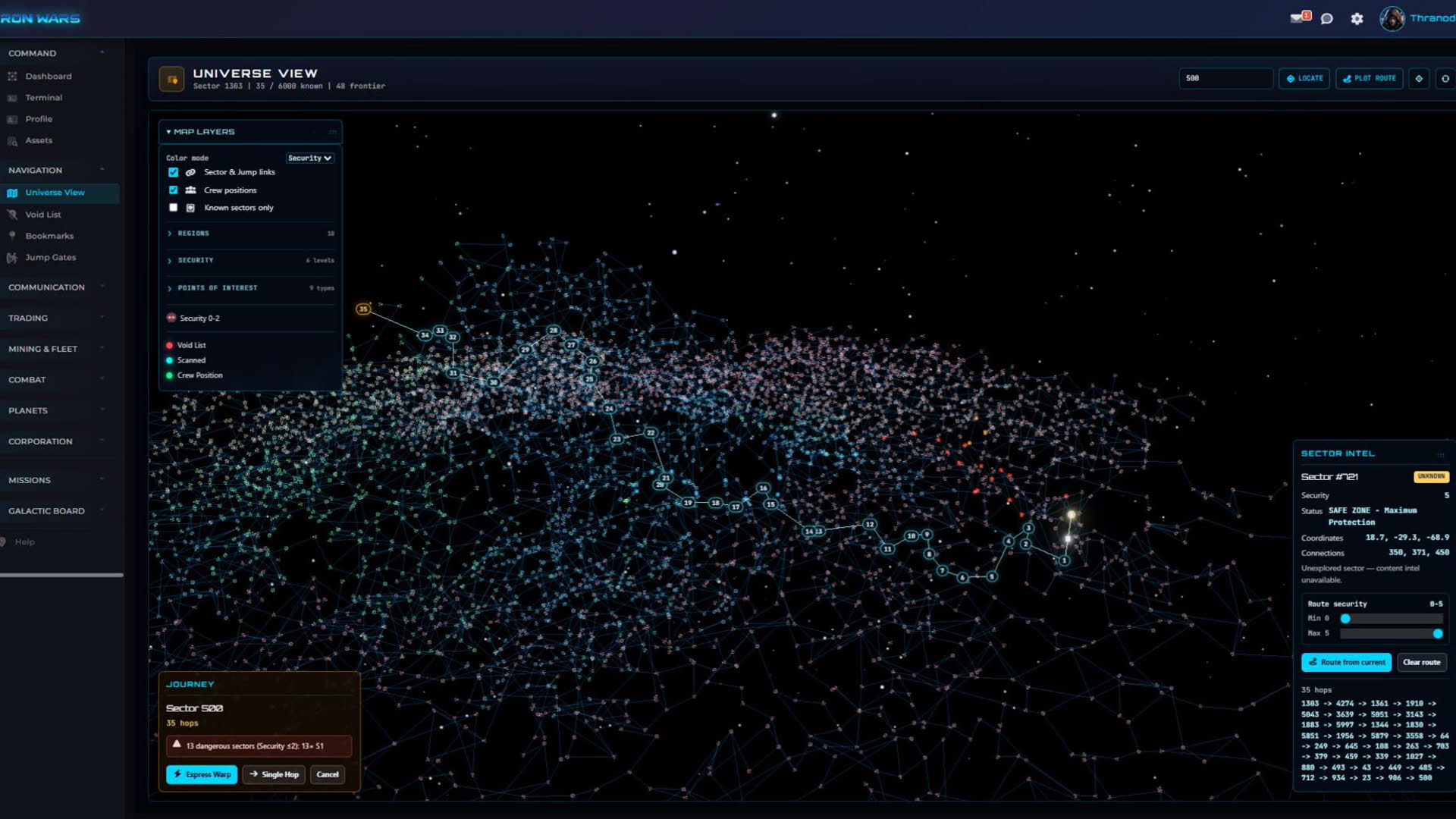Enable Known sectors only checkbox
Screen dimensions: 1456x819
[x=173, y=208]
